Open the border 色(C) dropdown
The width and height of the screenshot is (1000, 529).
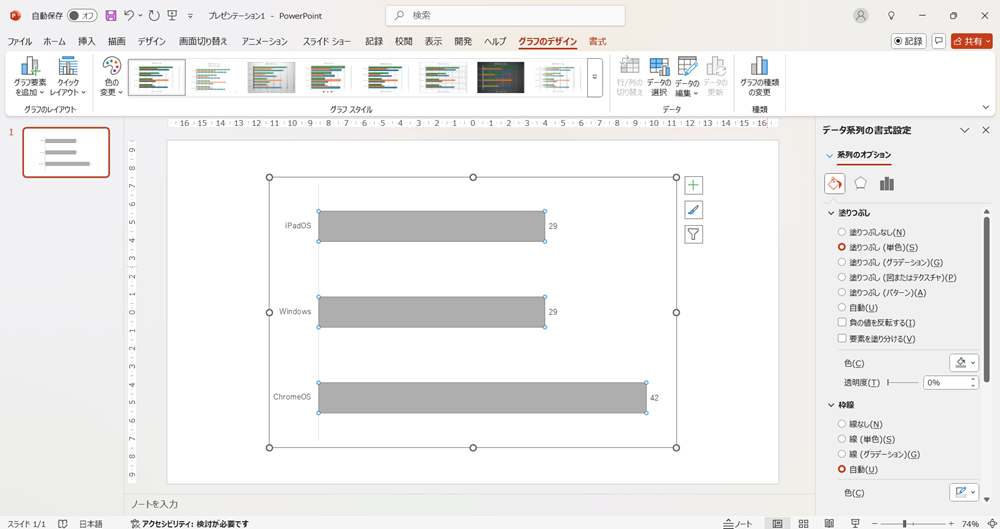(x=964, y=493)
